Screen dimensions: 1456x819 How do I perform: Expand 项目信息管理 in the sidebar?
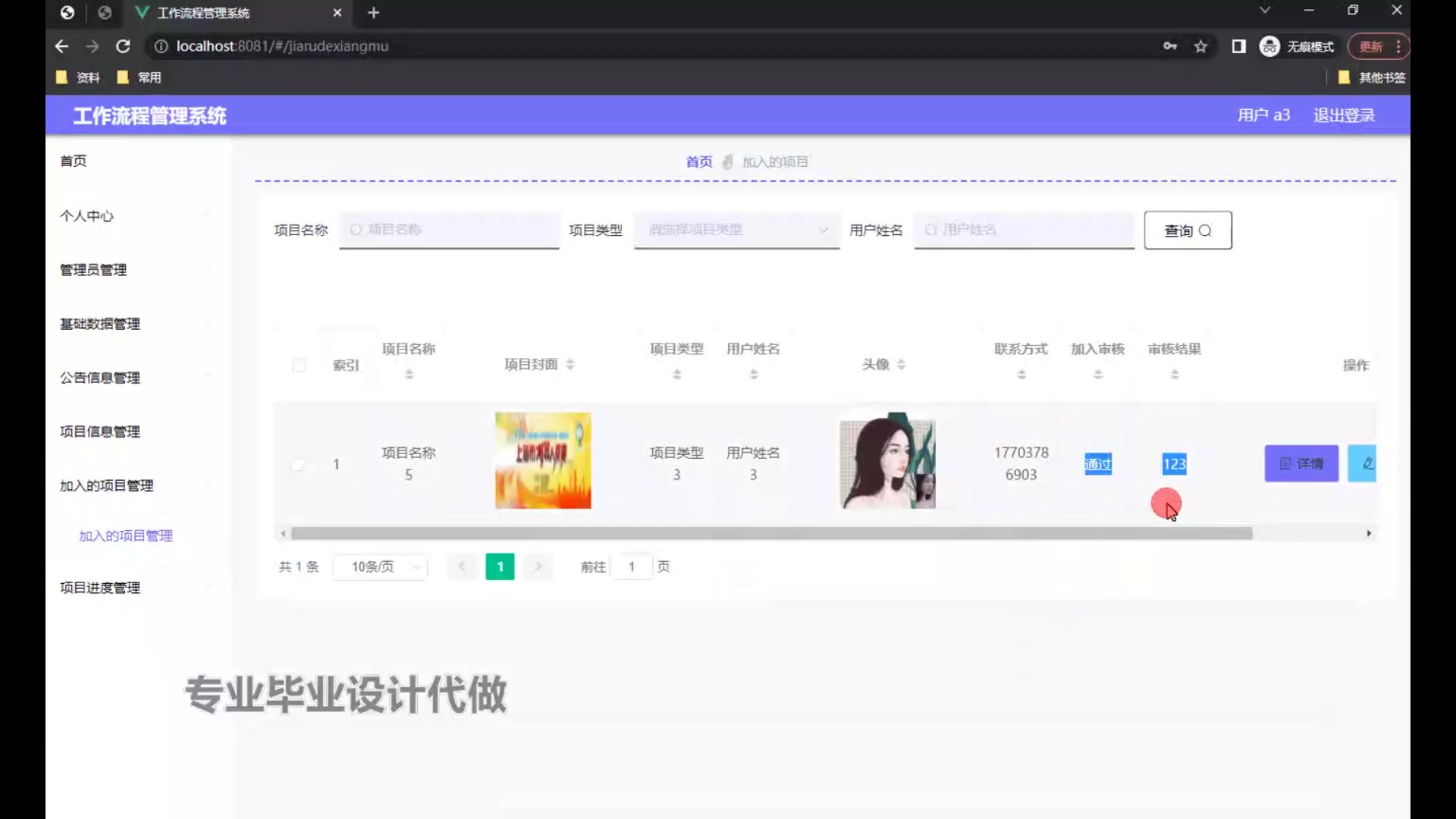point(100,431)
